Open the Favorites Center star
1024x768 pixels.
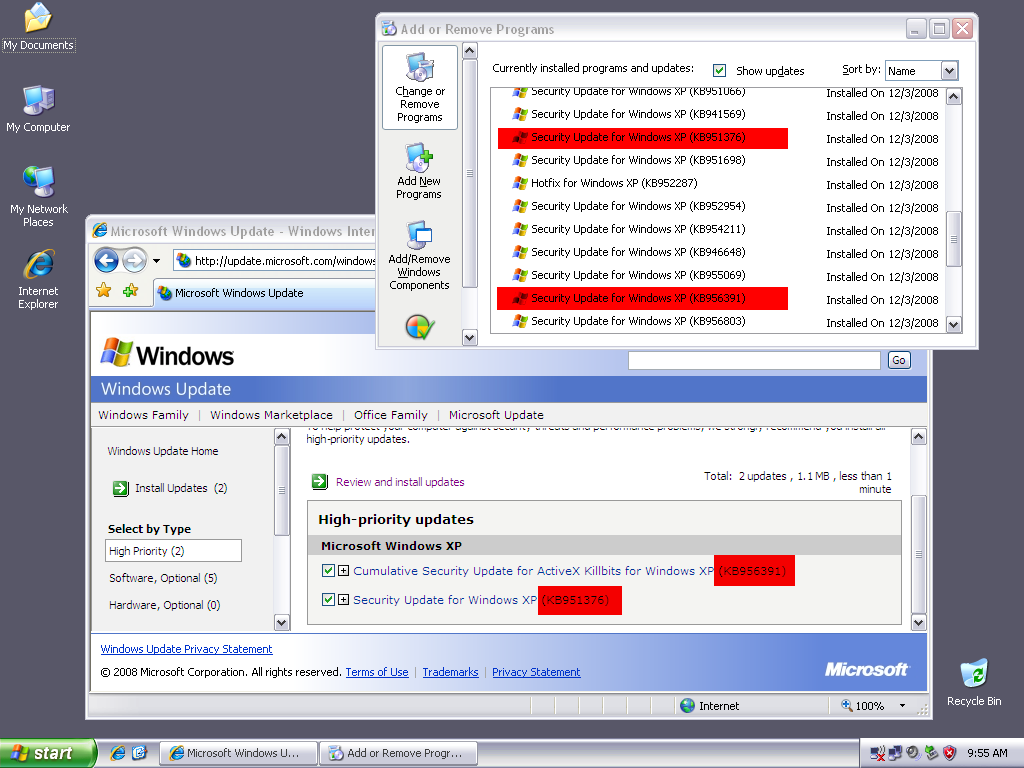(x=104, y=291)
